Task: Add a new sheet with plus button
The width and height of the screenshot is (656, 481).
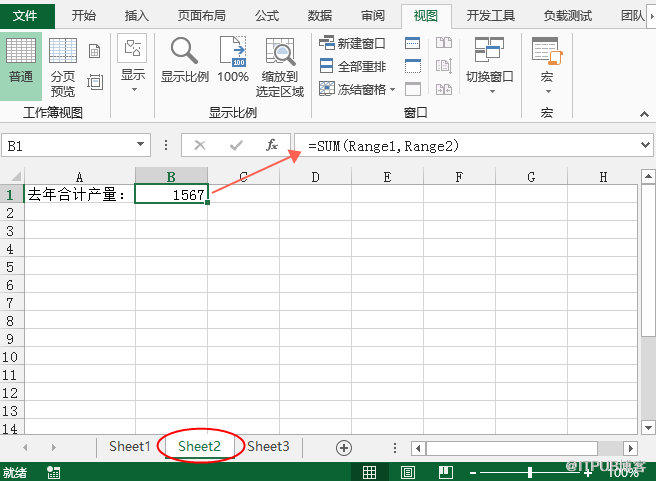Action: point(344,447)
